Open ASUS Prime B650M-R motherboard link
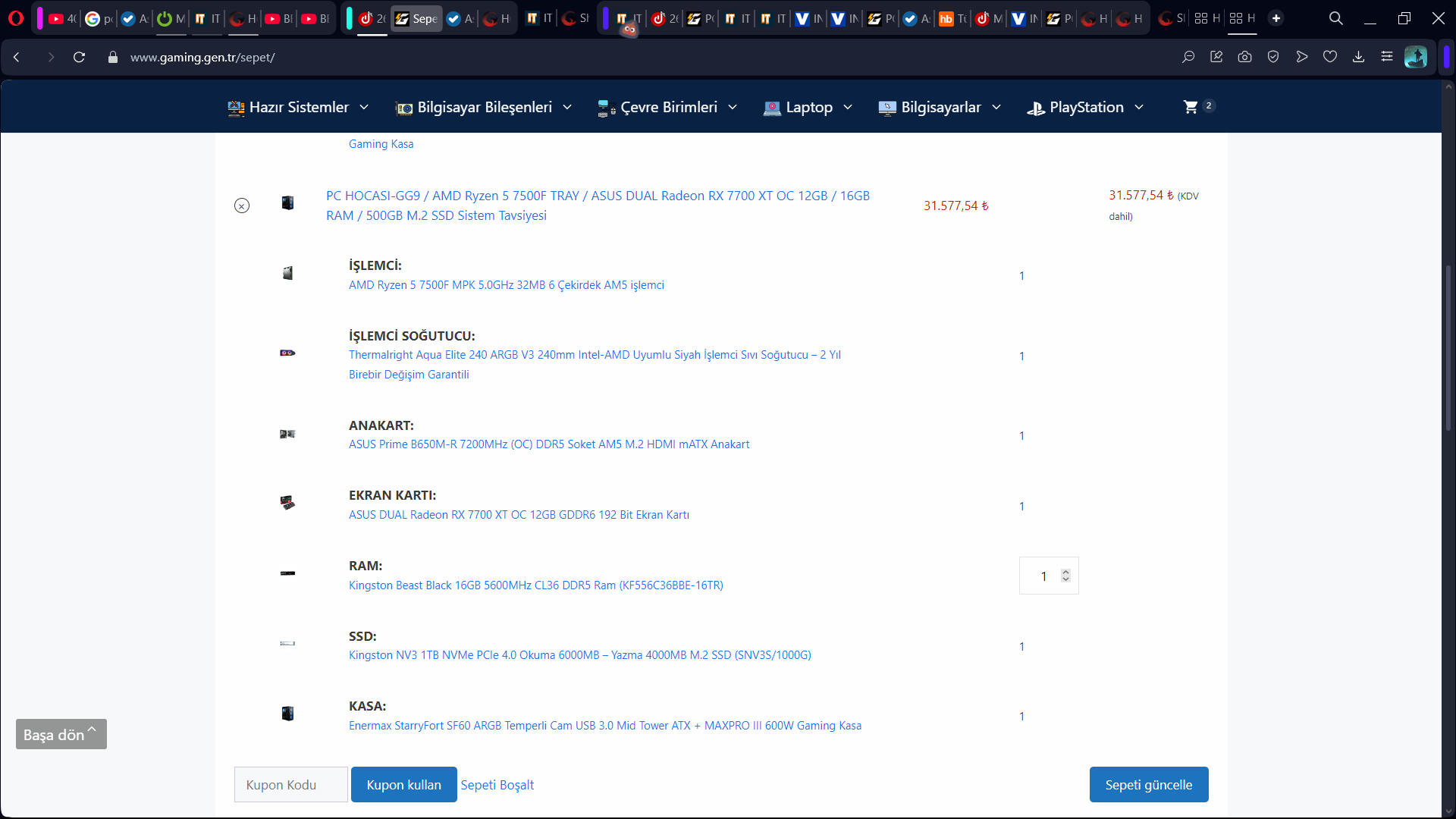 click(549, 444)
